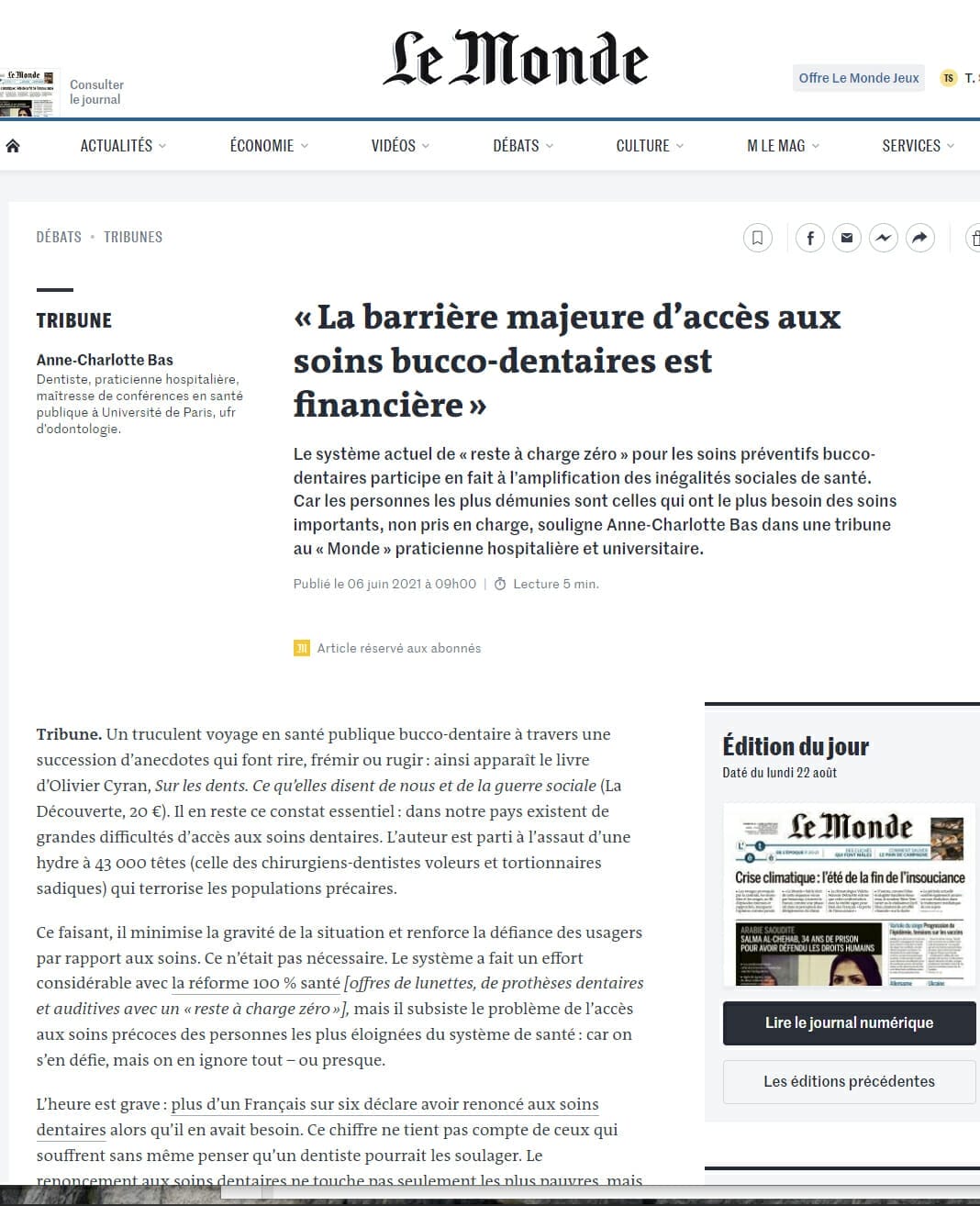
Task: Open the TRIBUNES breadcrumb link
Action: tap(133, 237)
